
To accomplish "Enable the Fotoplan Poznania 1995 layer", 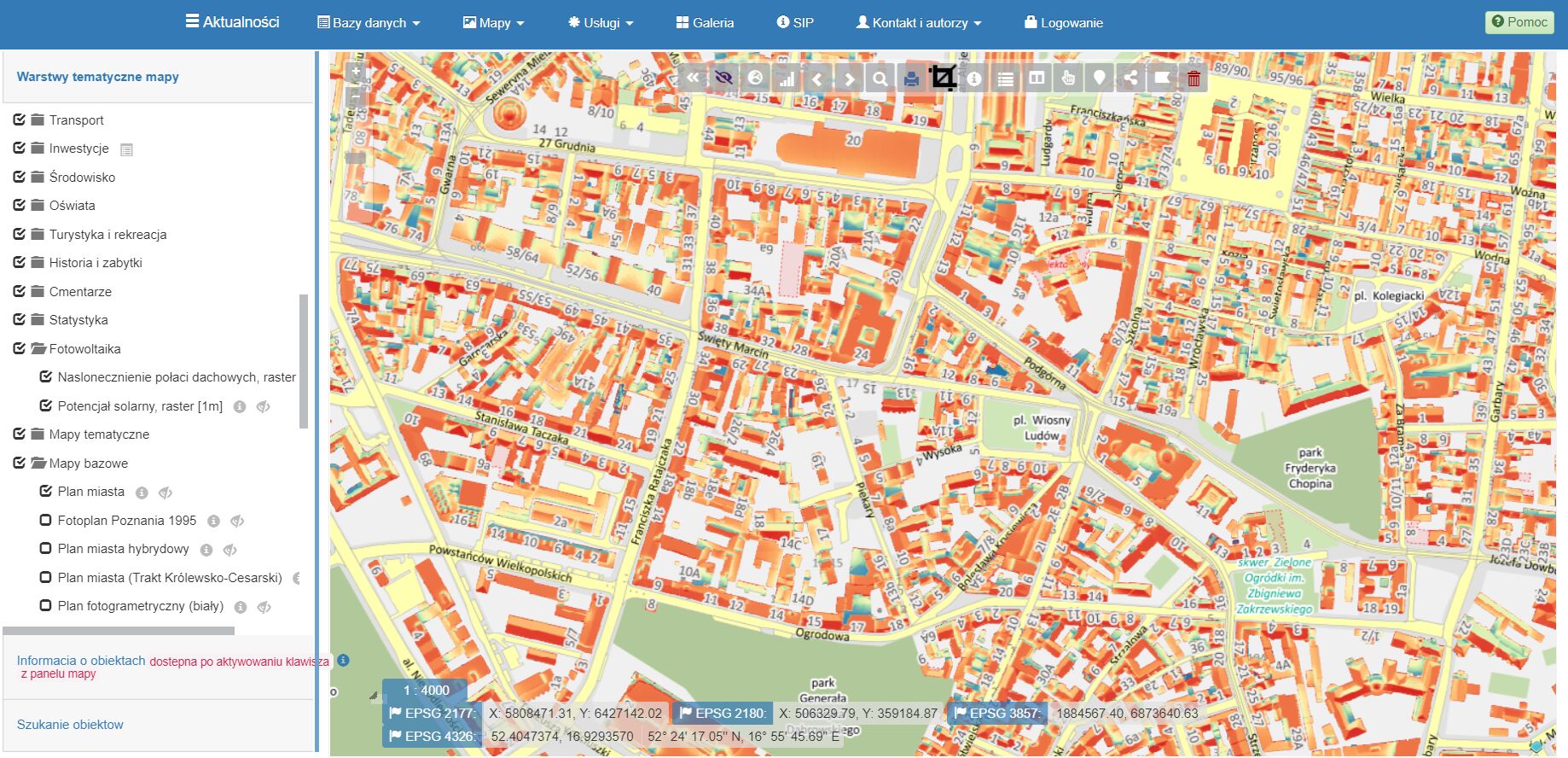I will [46, 521].
